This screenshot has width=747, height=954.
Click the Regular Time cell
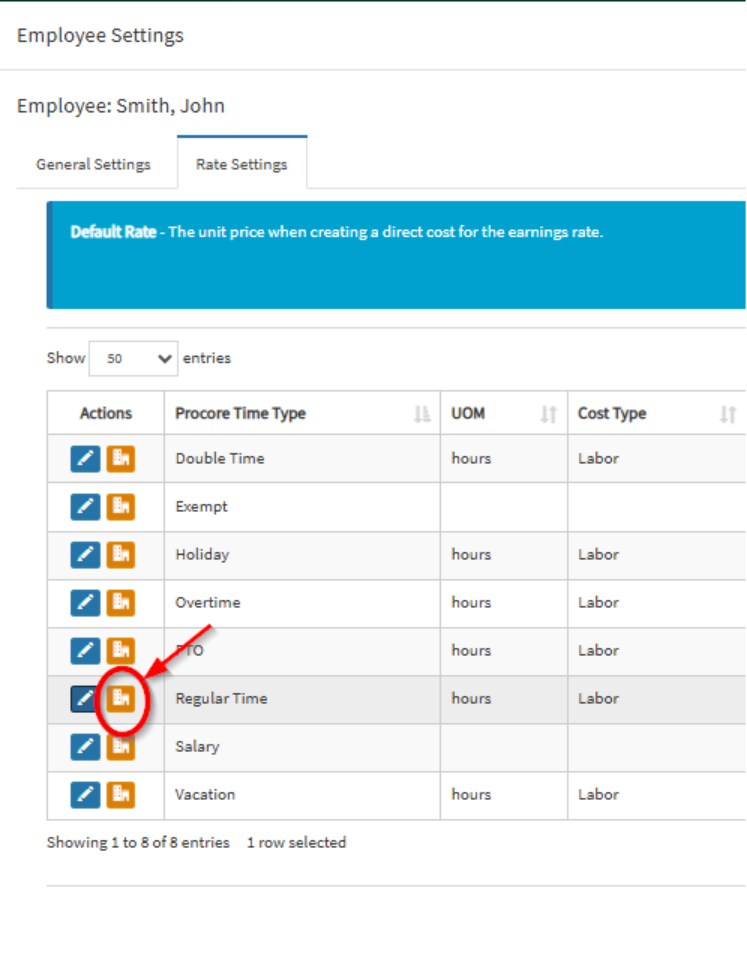pyautogui.click(x=302, y=699)
